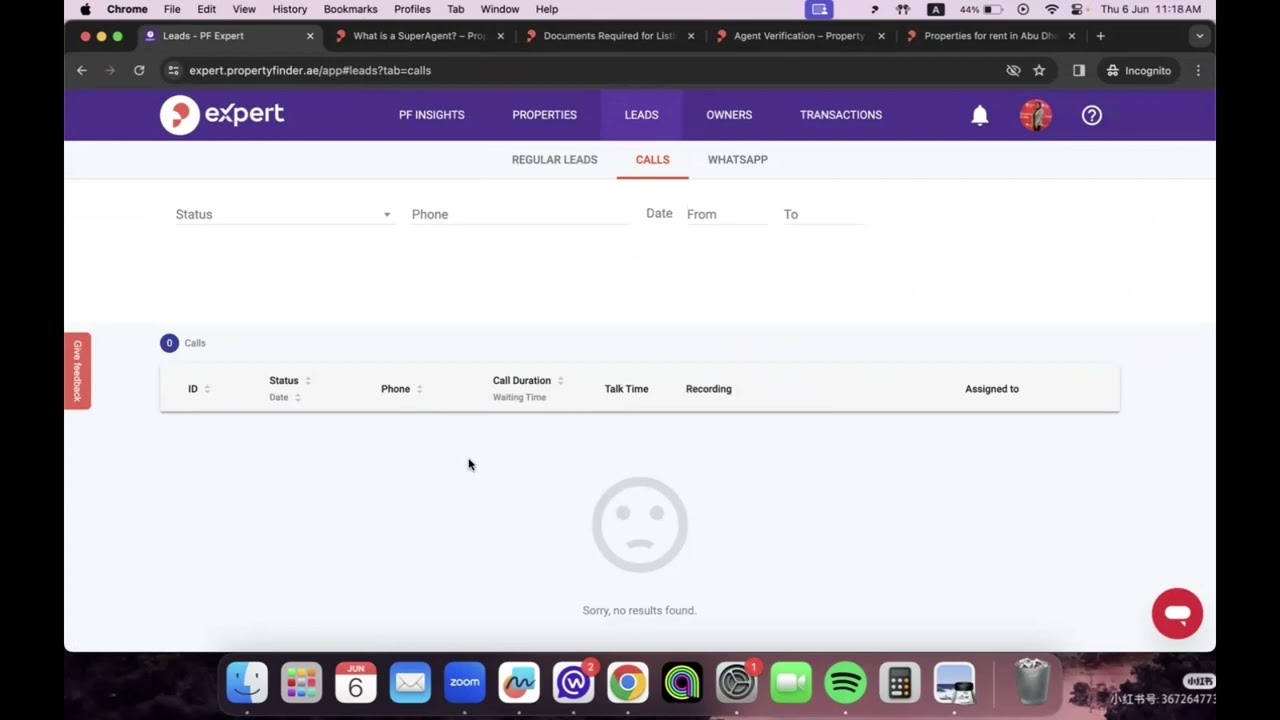Click the Recording column header

709,389
